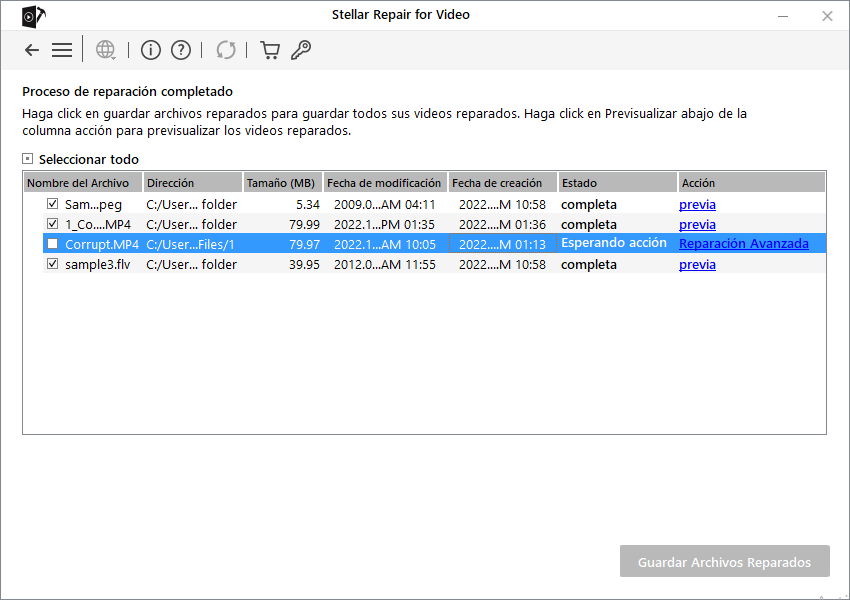Sort by Dirección column header
850x600 pixels.
tap(192, 183)
